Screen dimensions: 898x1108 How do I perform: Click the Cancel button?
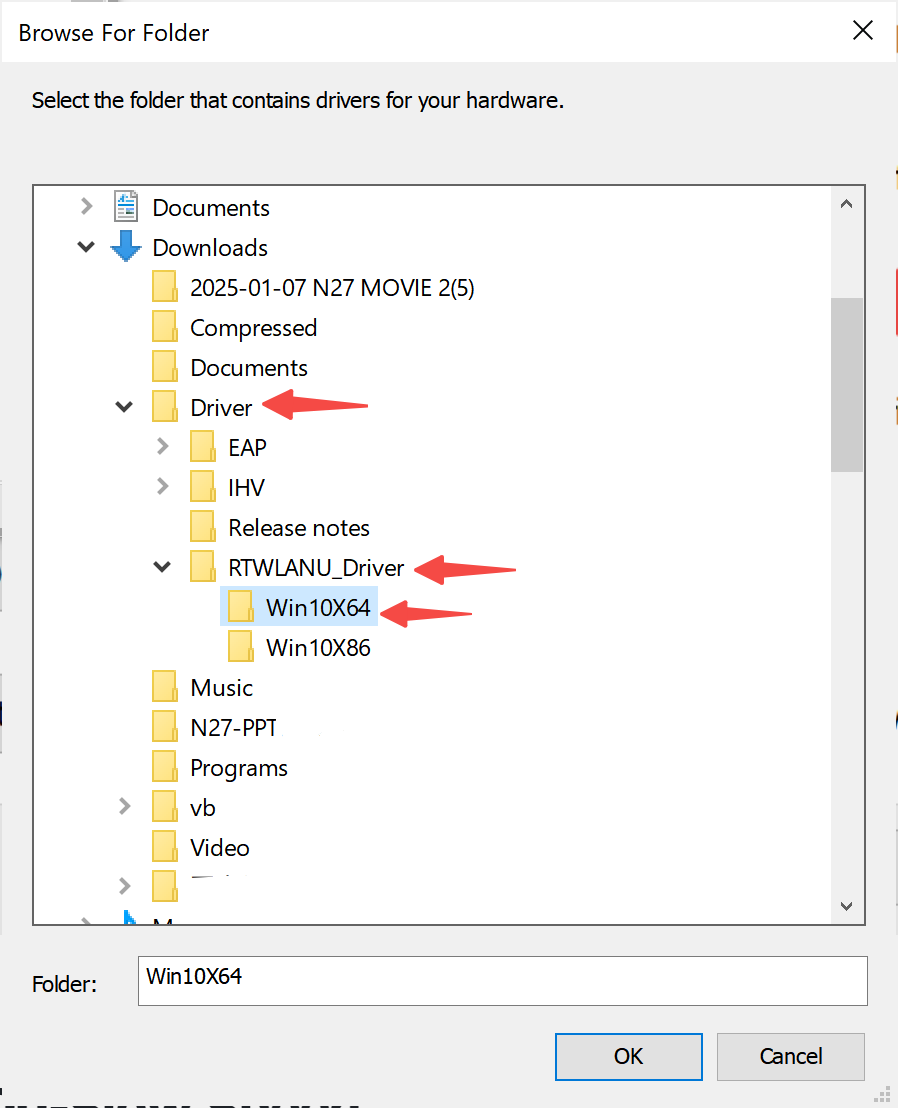tap(790, 1056)
